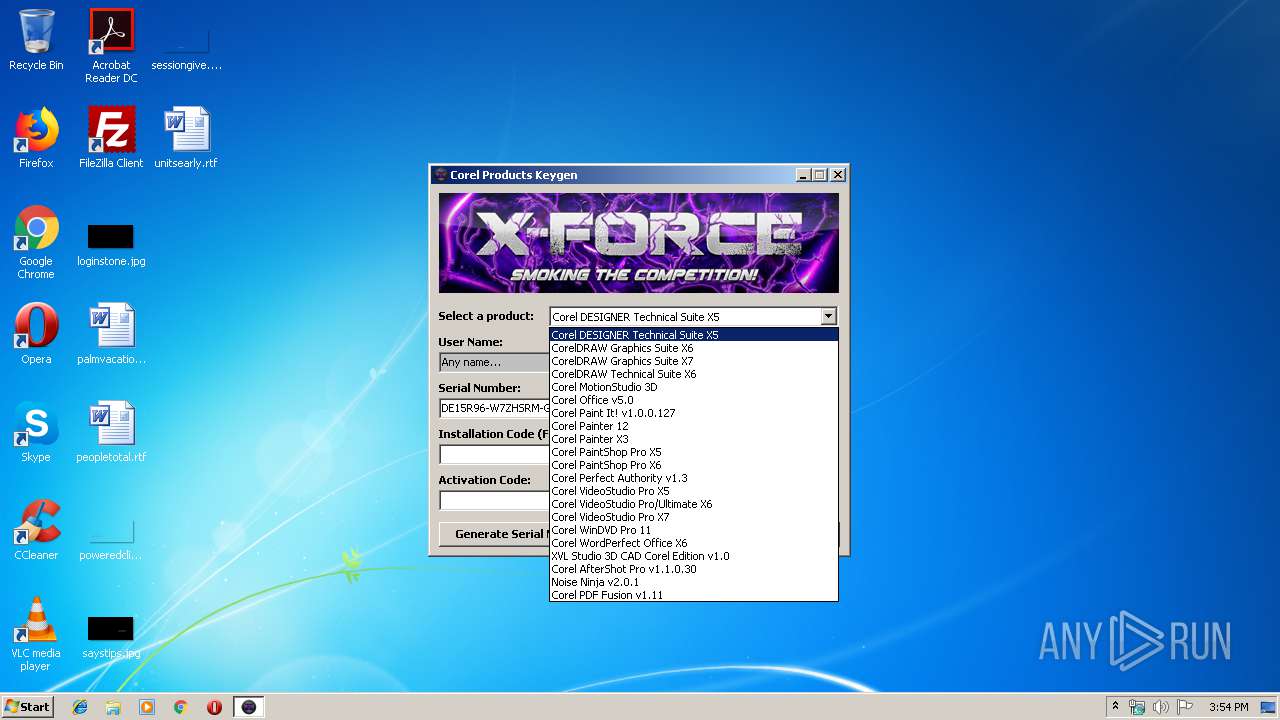Pick Corel PDF Fusion v1.11 entry
The width and height of the screenshot is (1280, 720).
pos(694,595)
